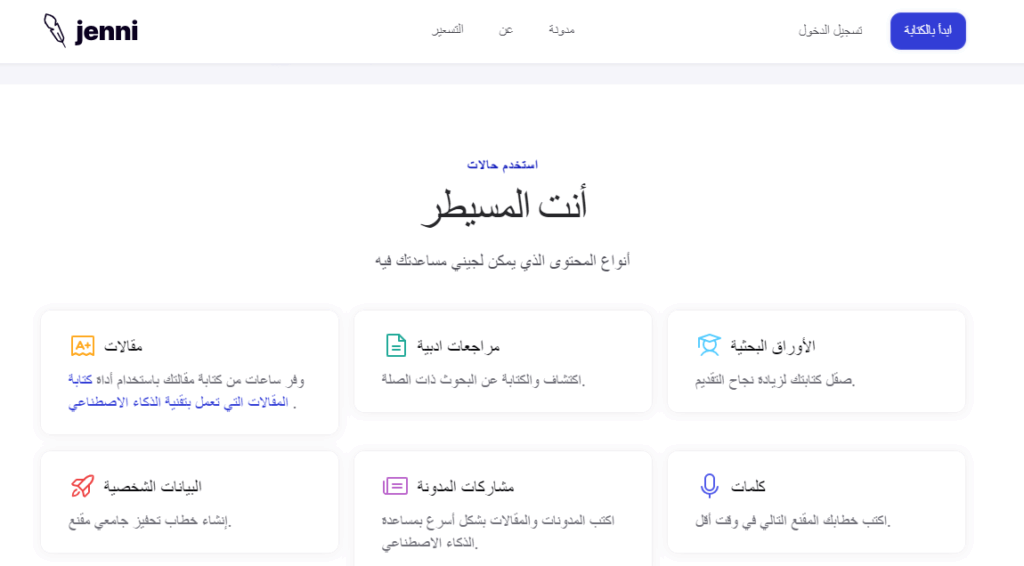Click the تسجيل الدخول login link
The width and height of the screenshot is (1024, 566).
pyautogui.click(x=830, y=31)
